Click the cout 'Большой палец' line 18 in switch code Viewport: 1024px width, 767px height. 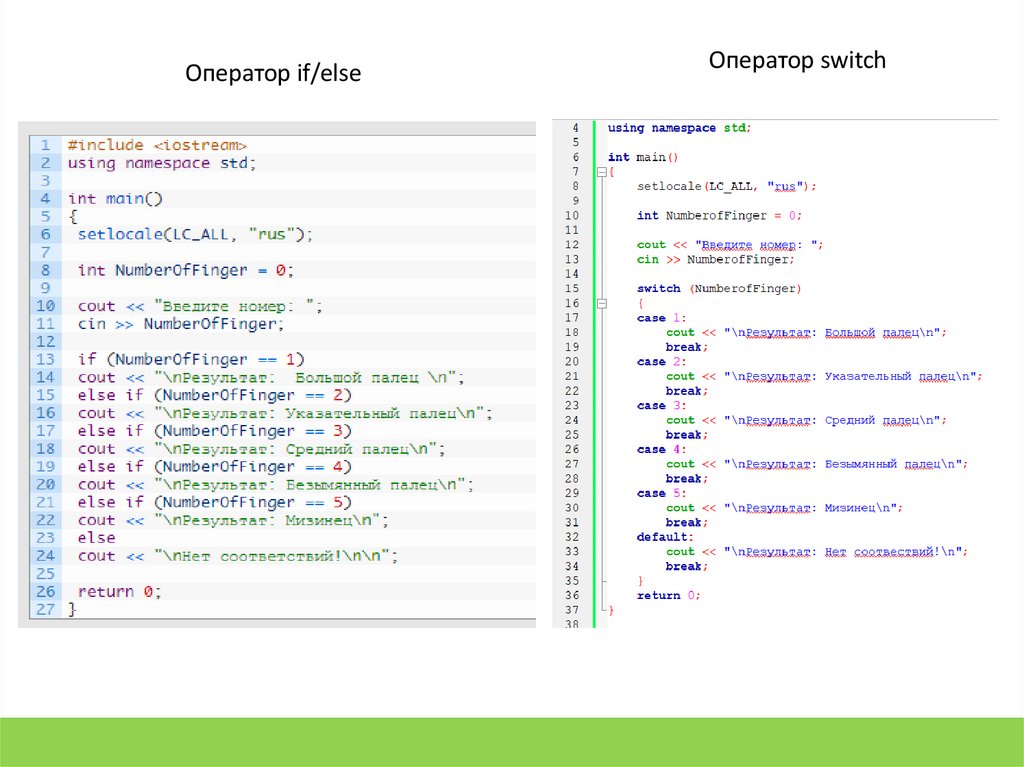tap(806, 333)
